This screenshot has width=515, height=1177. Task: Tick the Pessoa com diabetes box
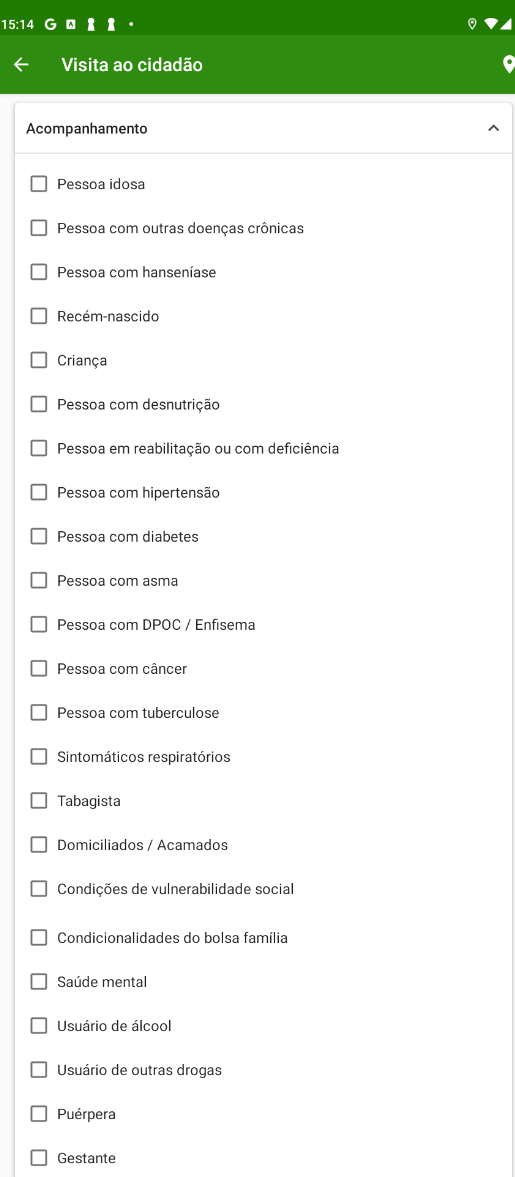pyautogui.click(x=38, y=537)
